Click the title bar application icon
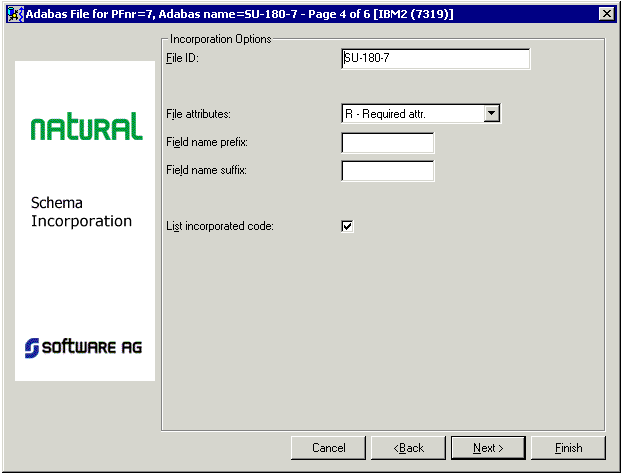Screen dimensions: 622x474 coord(14,13)
